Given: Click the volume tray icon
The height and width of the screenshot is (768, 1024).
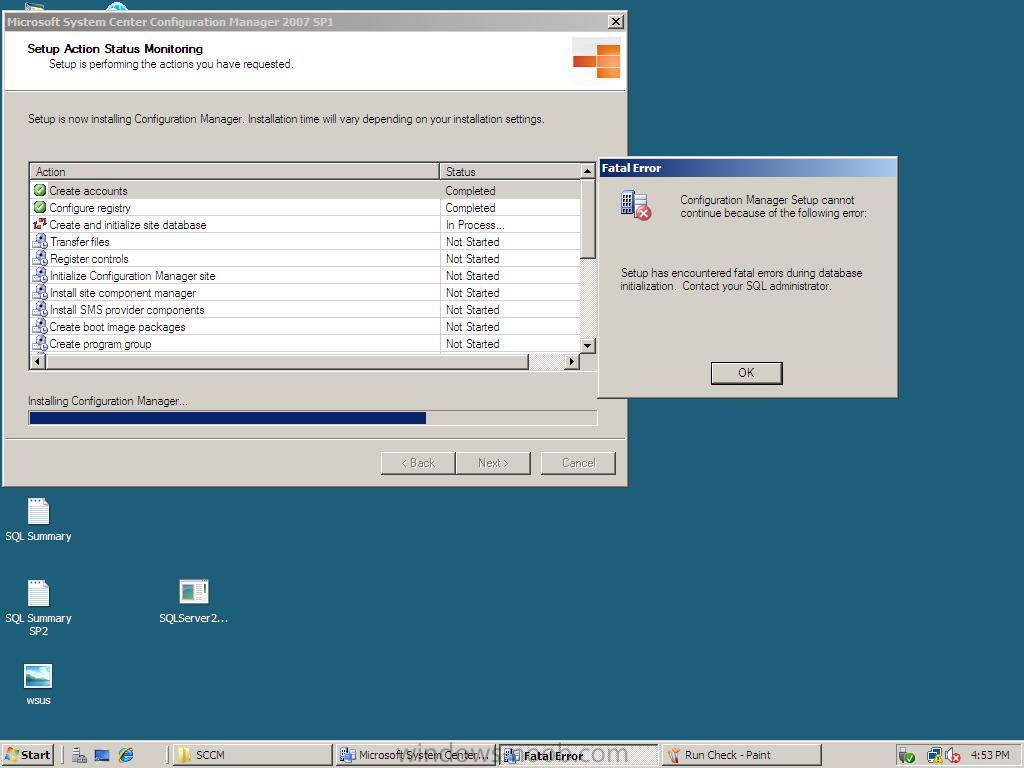Looking at the screenshot, I should click(x=953, y=756).
